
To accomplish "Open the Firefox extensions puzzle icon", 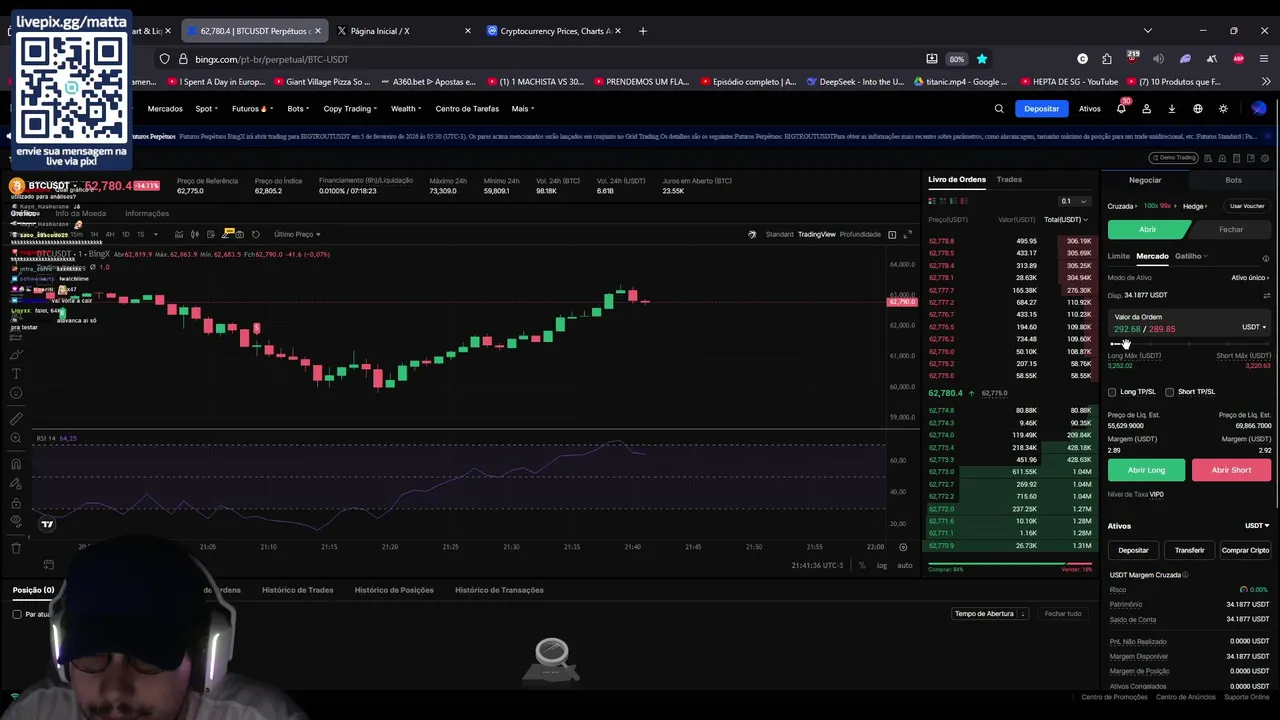I will click(x=1107, y=59).
